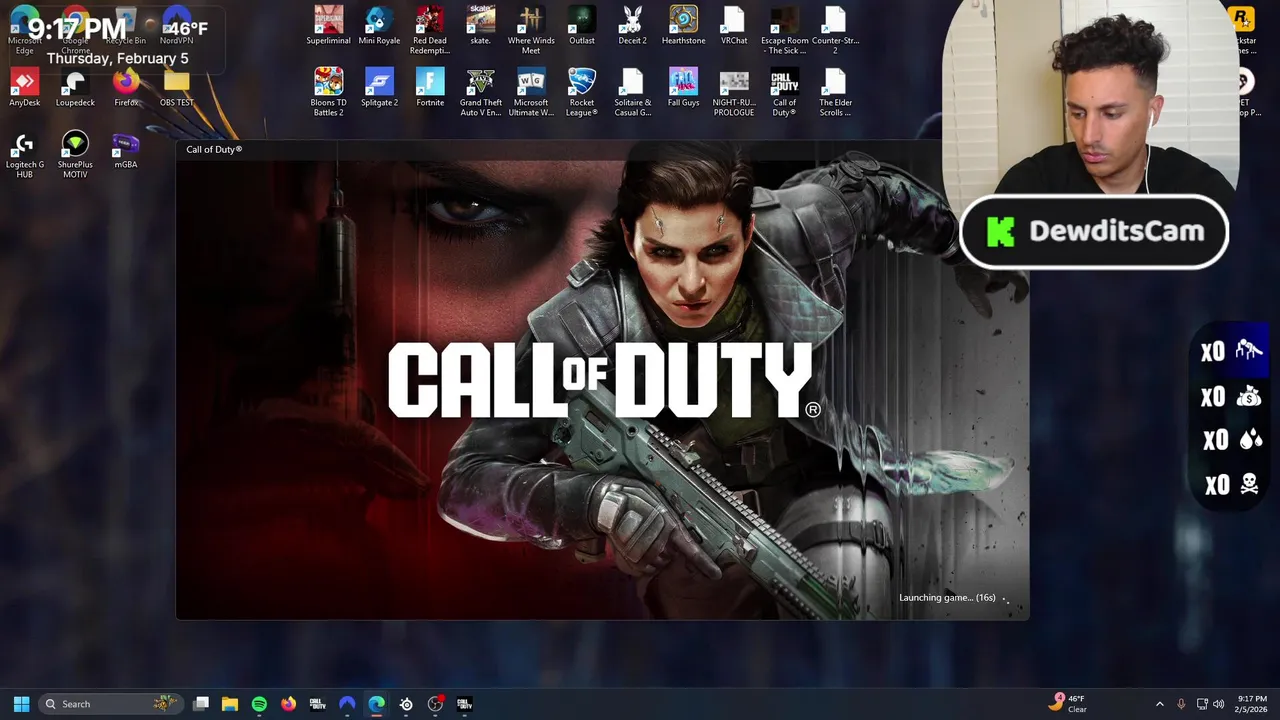
Task: Select the Mini Royale desktop icon
Action: coord(379,26)
